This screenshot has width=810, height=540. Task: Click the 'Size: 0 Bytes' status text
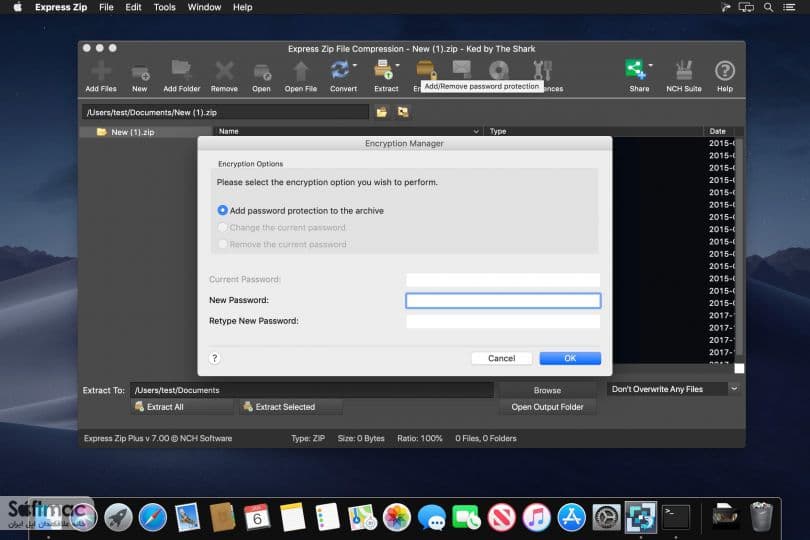(361, 438)
